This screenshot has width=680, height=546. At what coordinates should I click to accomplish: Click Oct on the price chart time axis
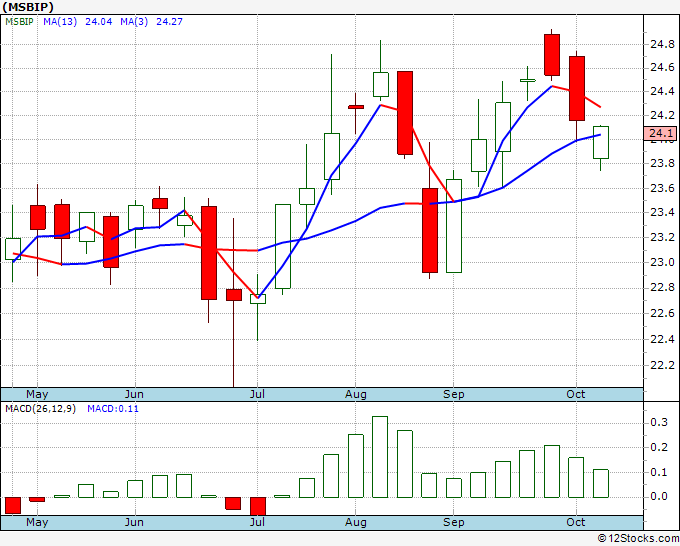point(575,394)
